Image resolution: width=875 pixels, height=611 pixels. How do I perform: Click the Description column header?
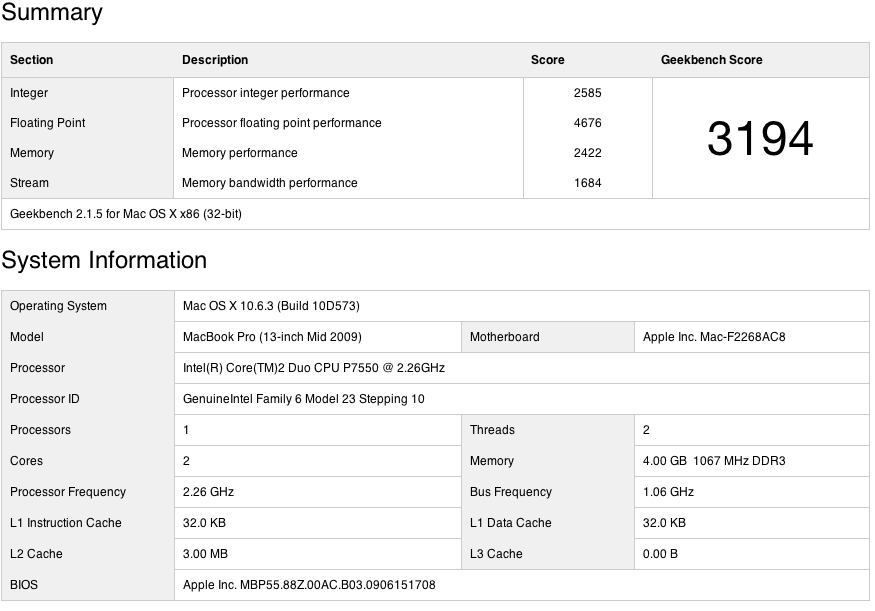coord(215,60)
